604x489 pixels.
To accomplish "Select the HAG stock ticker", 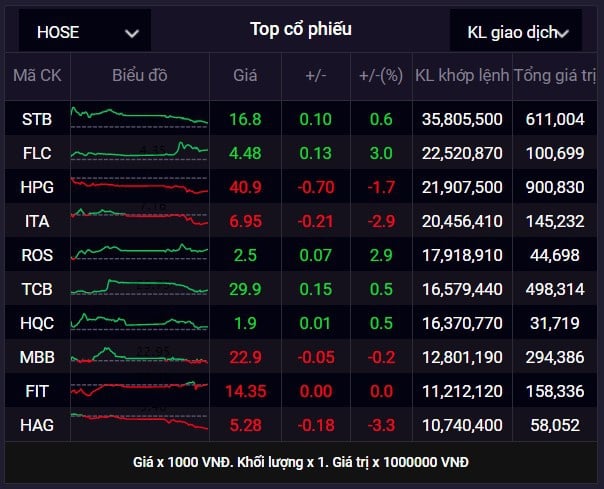I will click(x=37, y=425).
